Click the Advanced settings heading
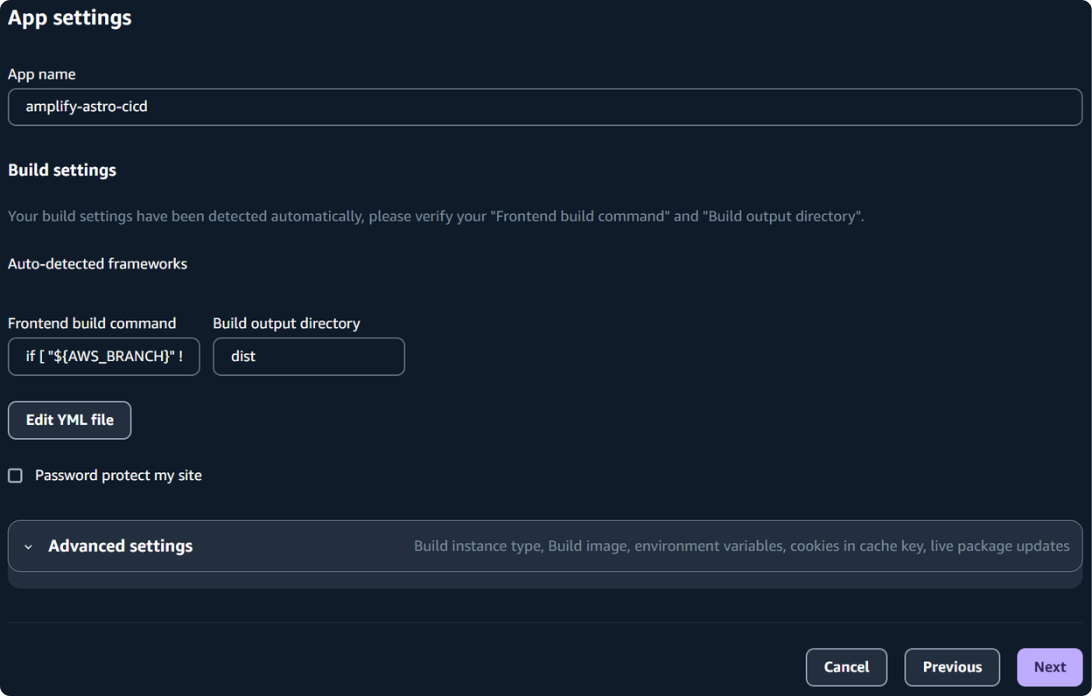The image size is (1092, 696). [120, 546]
